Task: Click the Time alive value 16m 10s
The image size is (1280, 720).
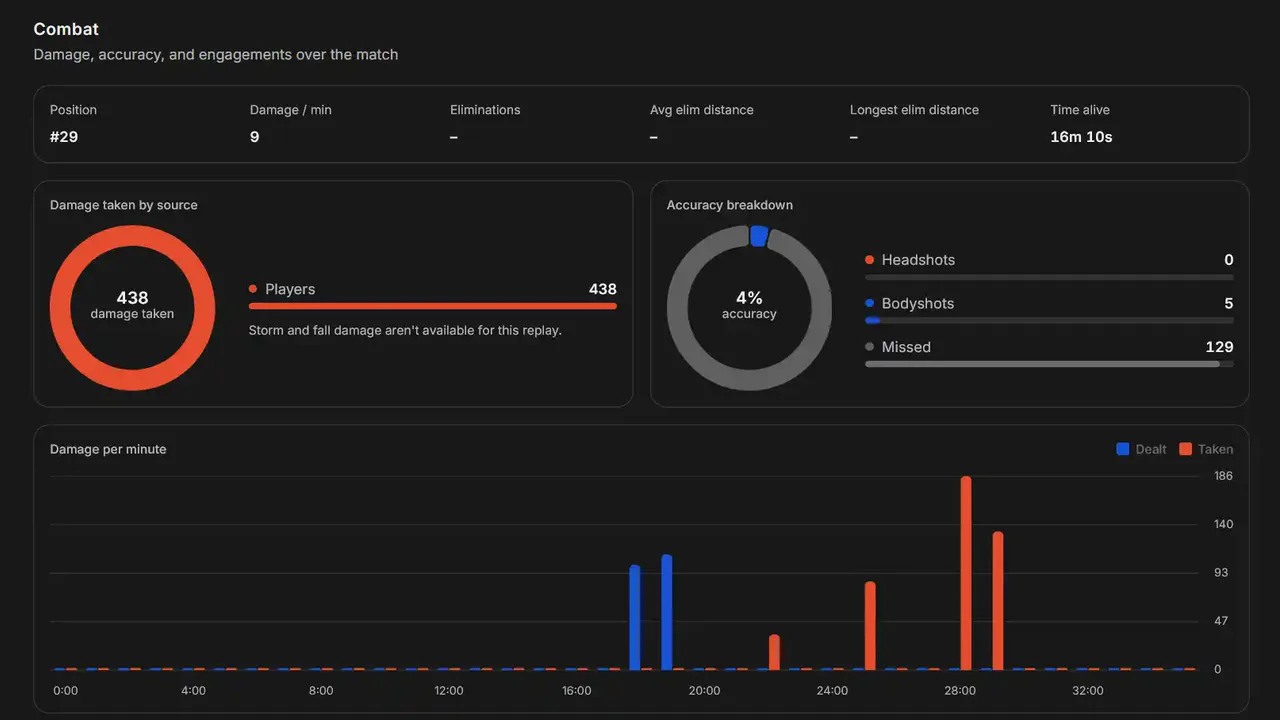Action: pyautogui.click(x=1081, y=136)
